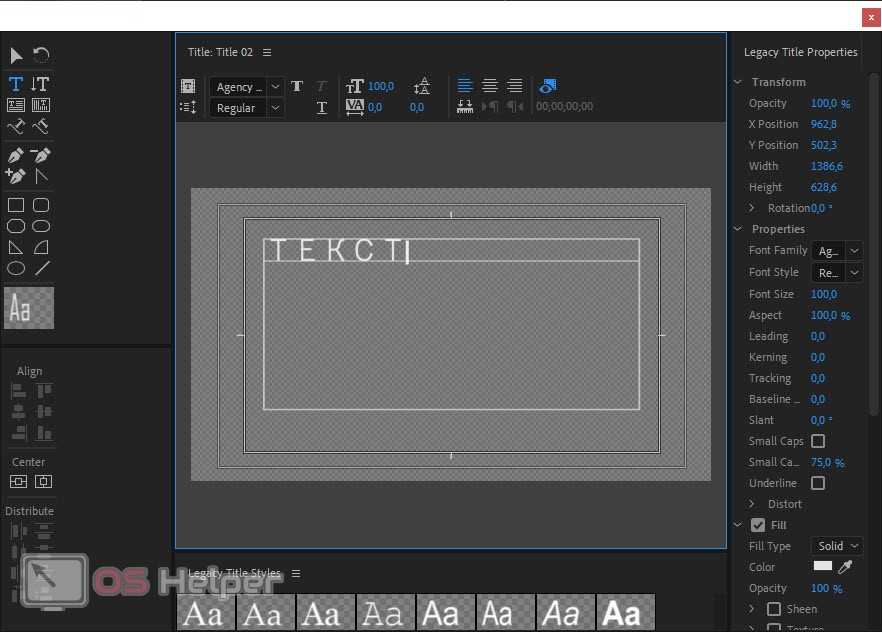This screenshot has height=632, width=882.
Task: Open the Legacy Title Styles panel menu
Action: [296, 573]
